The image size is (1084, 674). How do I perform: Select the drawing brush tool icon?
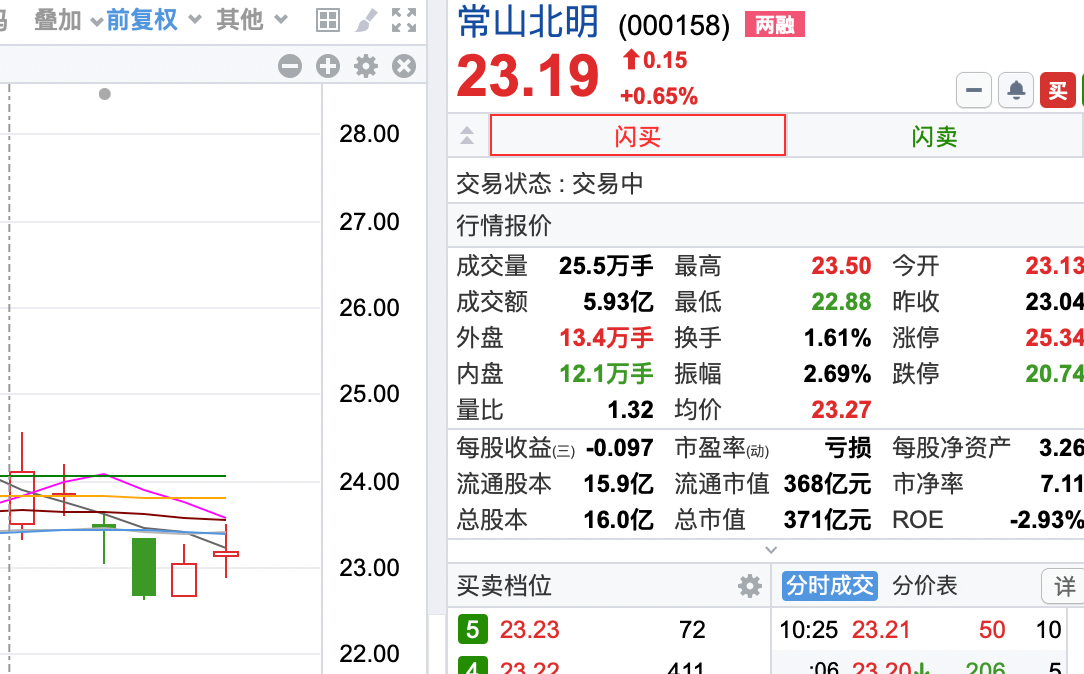click(x=366, y=21)
